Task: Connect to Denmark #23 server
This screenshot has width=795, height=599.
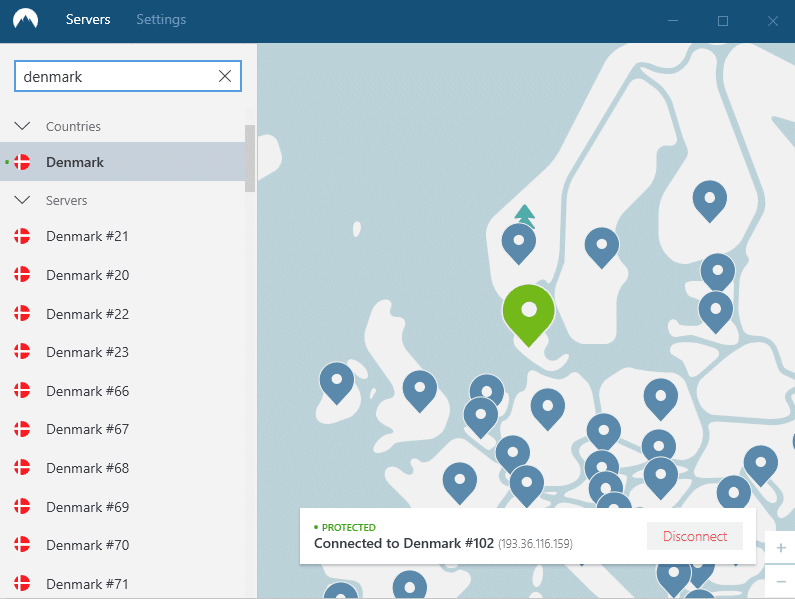Action: click(x=123, y=352)
